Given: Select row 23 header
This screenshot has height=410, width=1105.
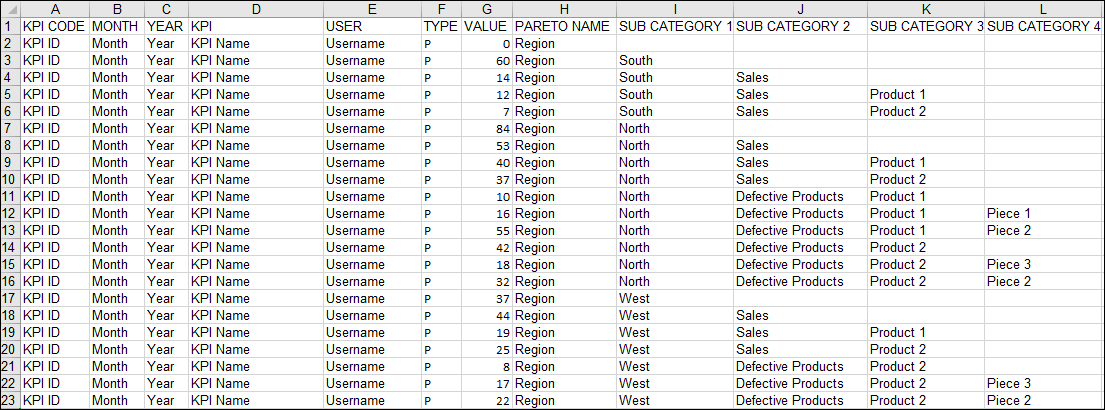Looking at the screenshot, I should (10, 400).
